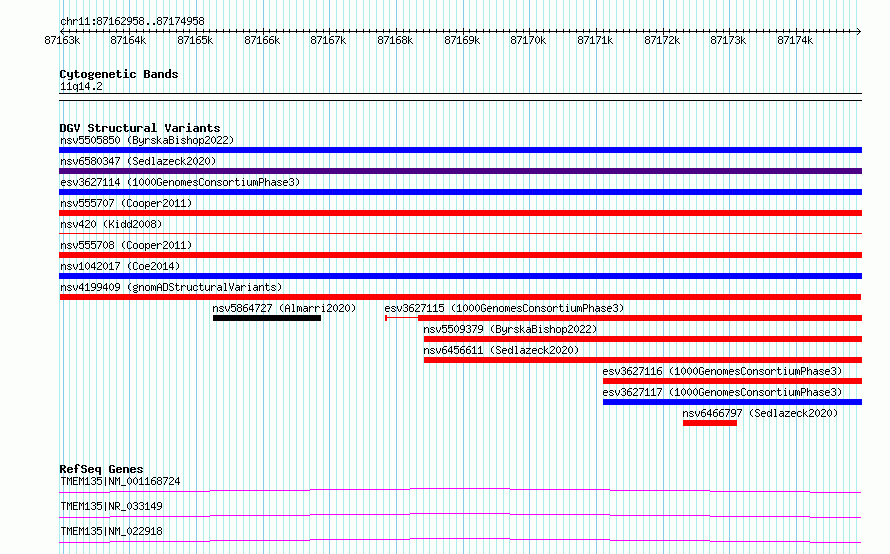
Task: Select the black bar under nsv5864727
Action: coord(267,318)
